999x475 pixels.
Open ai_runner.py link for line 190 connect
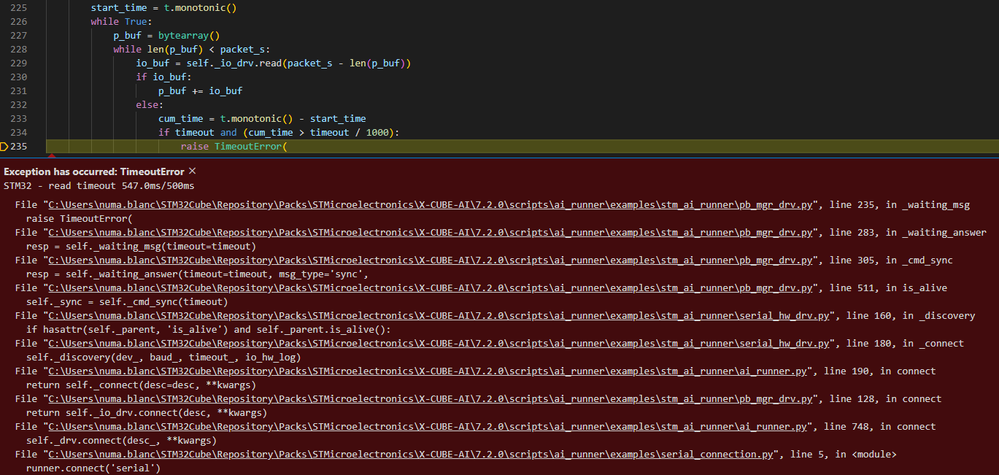[427, 371]
